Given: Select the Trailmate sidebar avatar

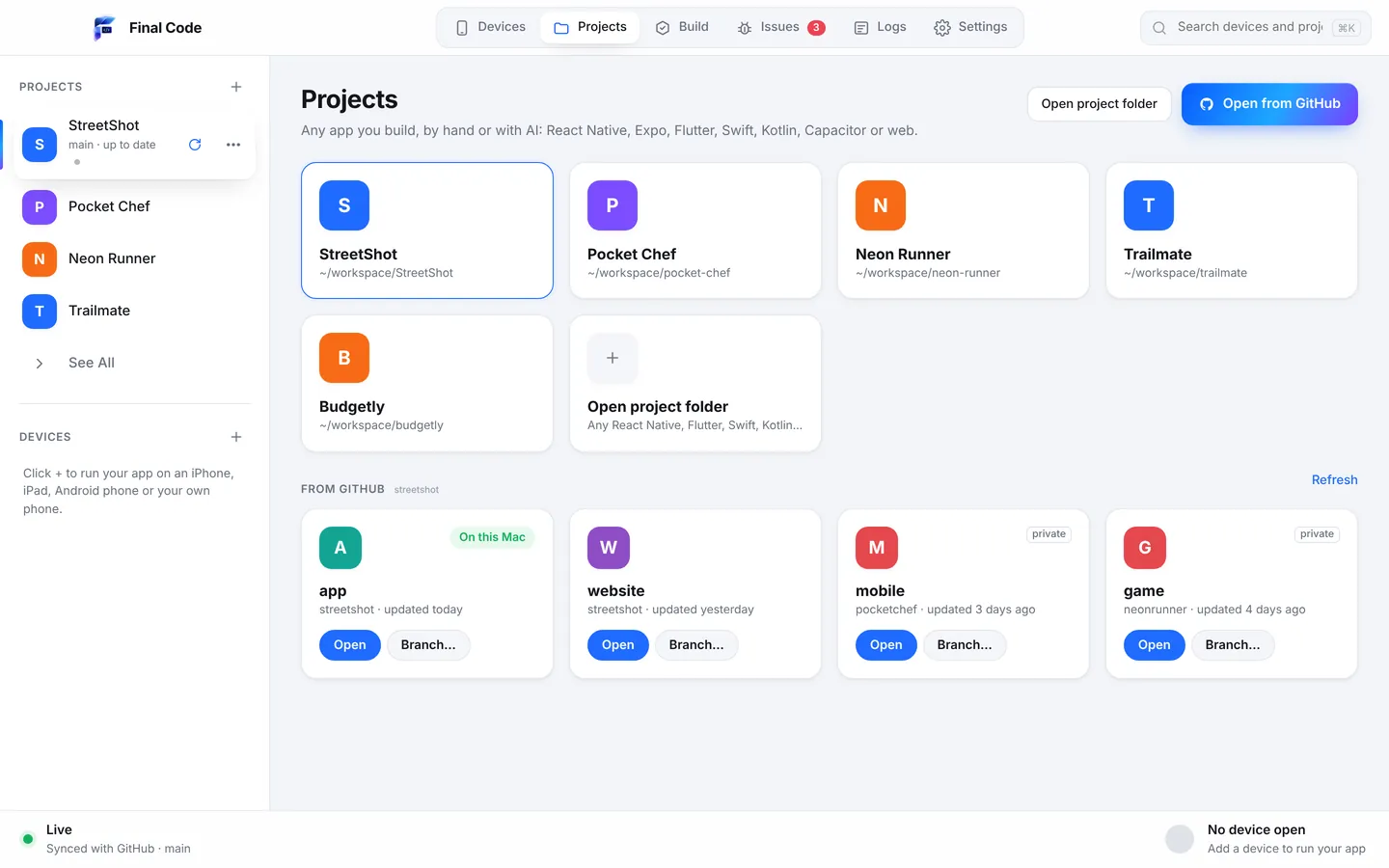Looking at the screenshot, I should click(40, 311).
